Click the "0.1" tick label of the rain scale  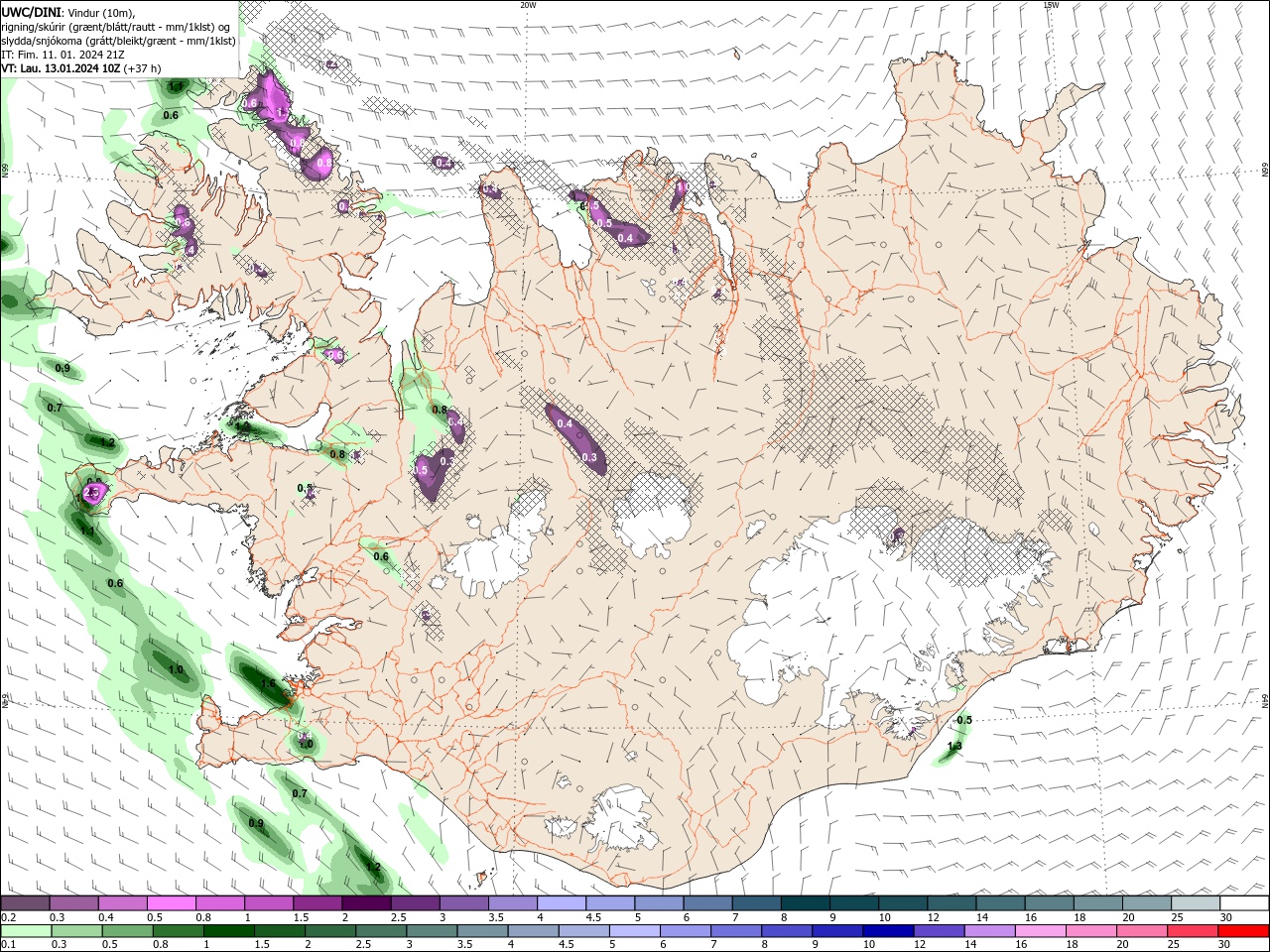click(x=8, y=945)
